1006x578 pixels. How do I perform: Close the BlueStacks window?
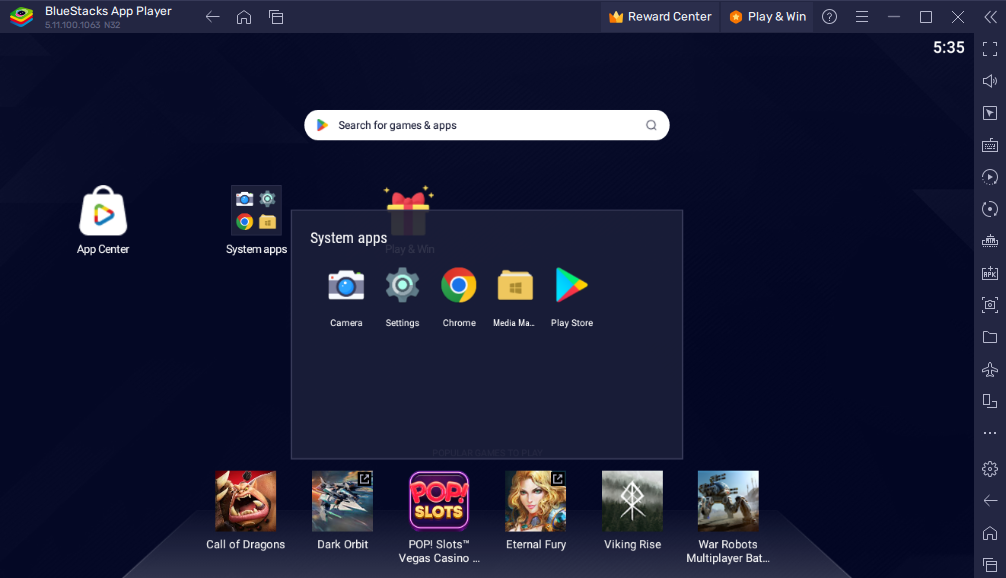(958, 17)
